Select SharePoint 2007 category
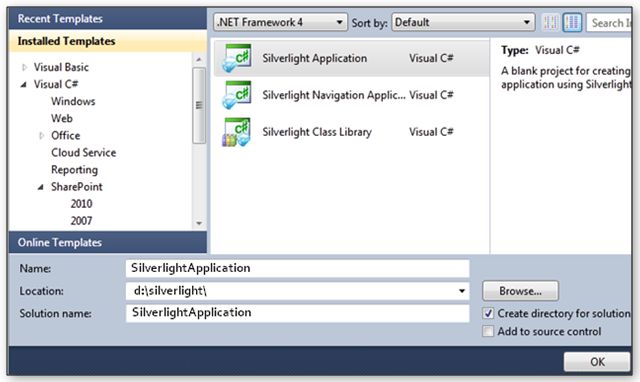Image resolution: width=640 pixels, height=382 pixels. pos(81,221)
